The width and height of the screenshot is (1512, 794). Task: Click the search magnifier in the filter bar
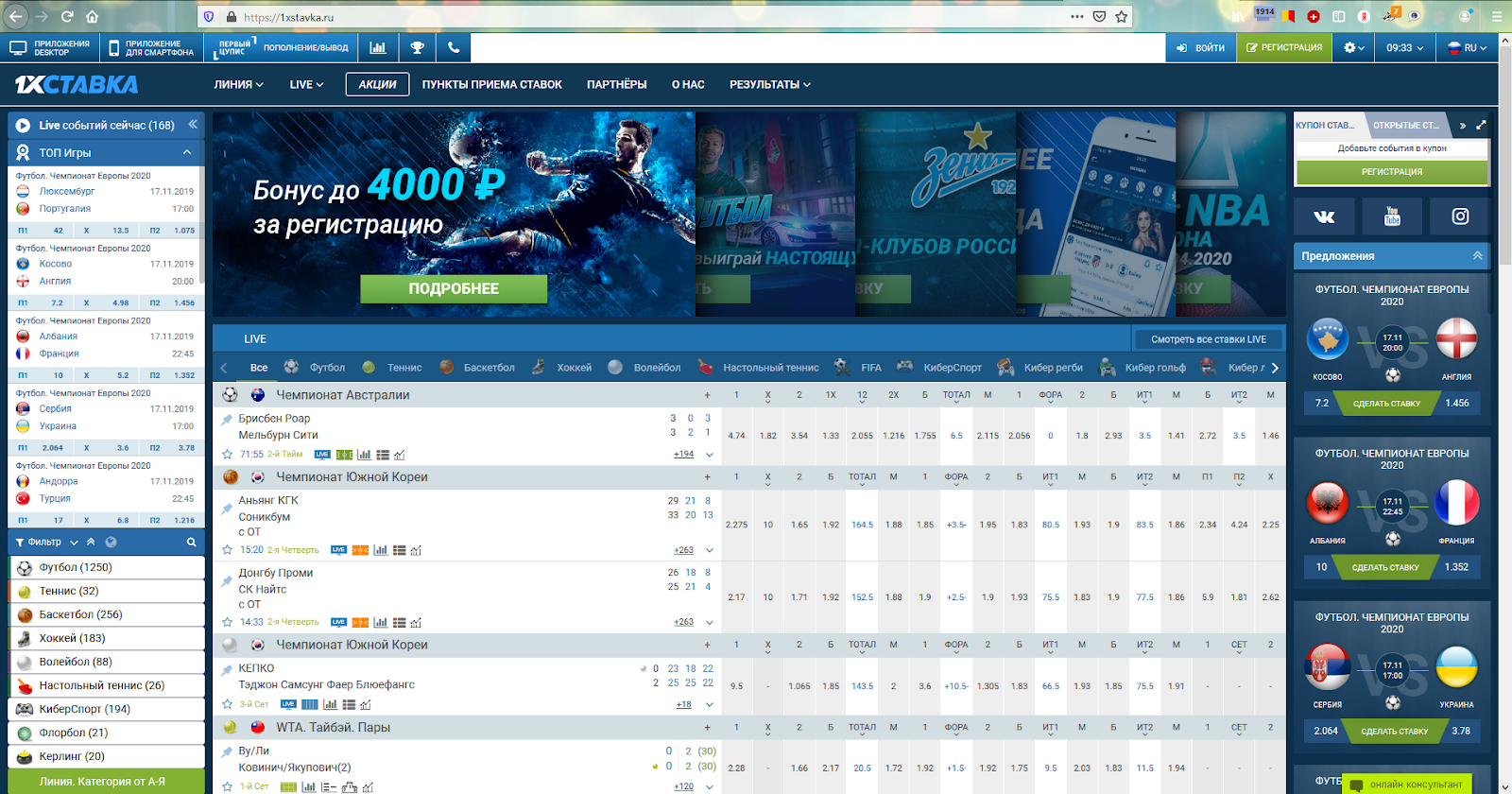coord(191,543)
